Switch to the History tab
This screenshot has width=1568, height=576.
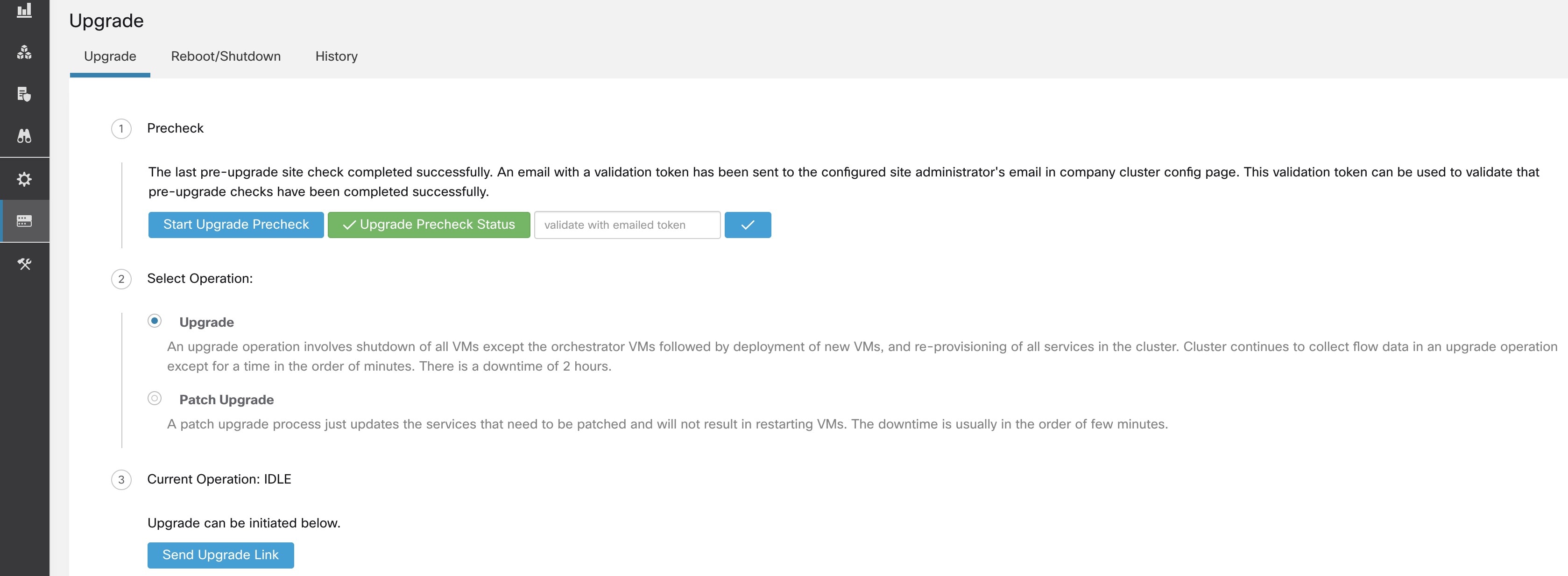coord(336,56)
